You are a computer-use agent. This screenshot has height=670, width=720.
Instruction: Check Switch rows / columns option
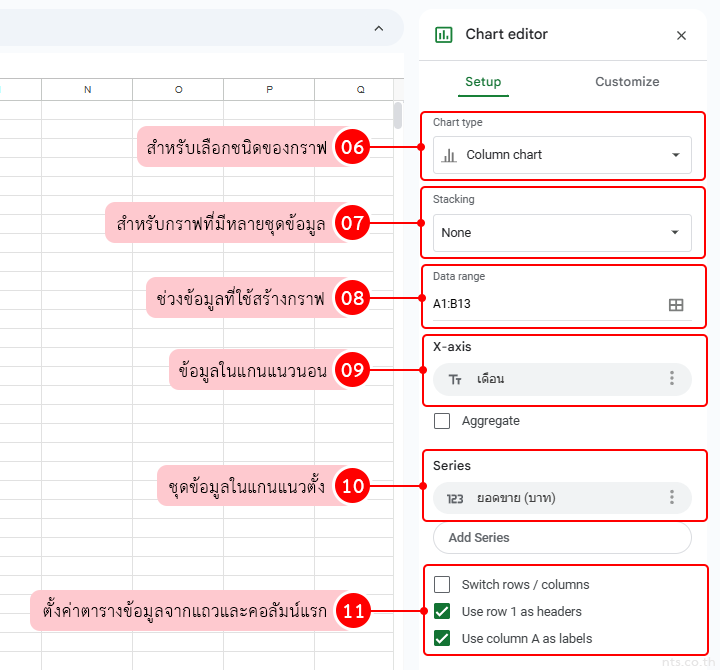point(442,585)
